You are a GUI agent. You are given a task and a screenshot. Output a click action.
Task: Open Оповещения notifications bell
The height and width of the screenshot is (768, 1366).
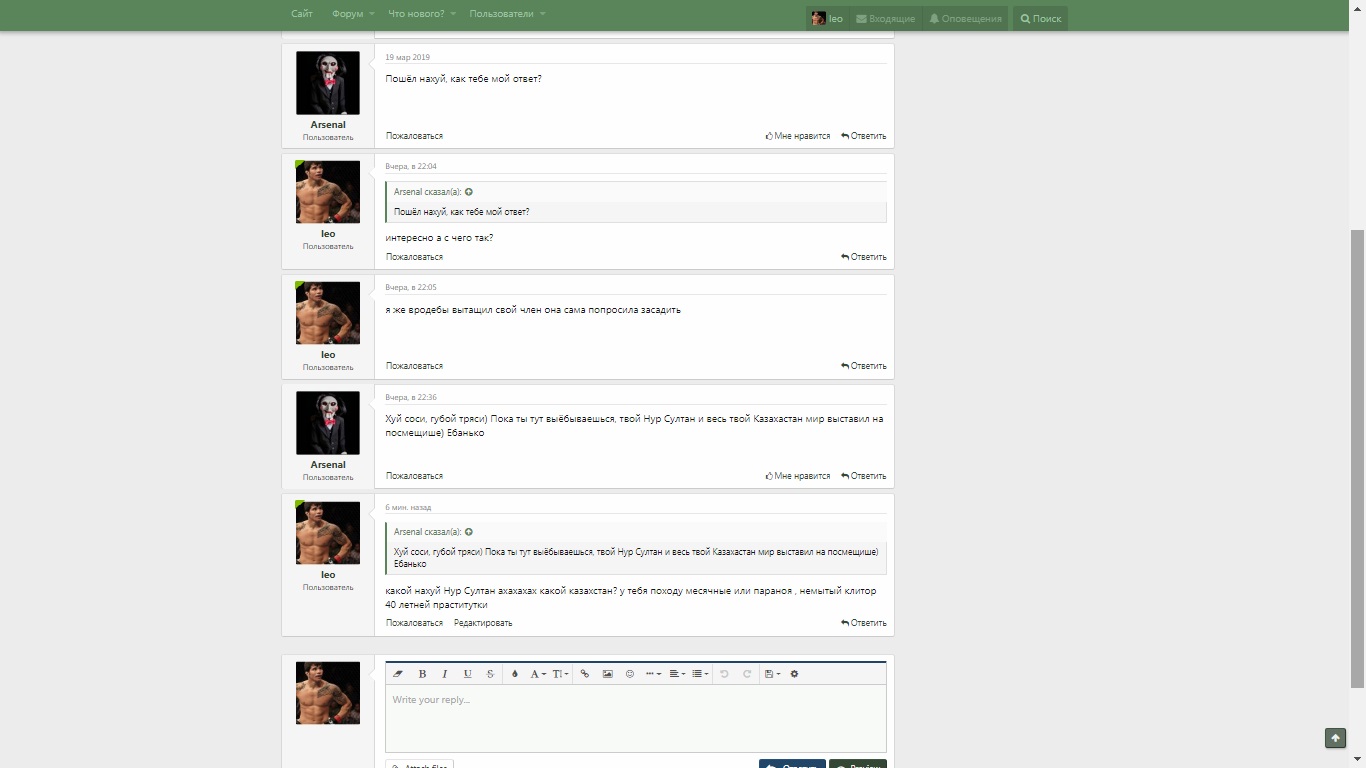[965, 18]
